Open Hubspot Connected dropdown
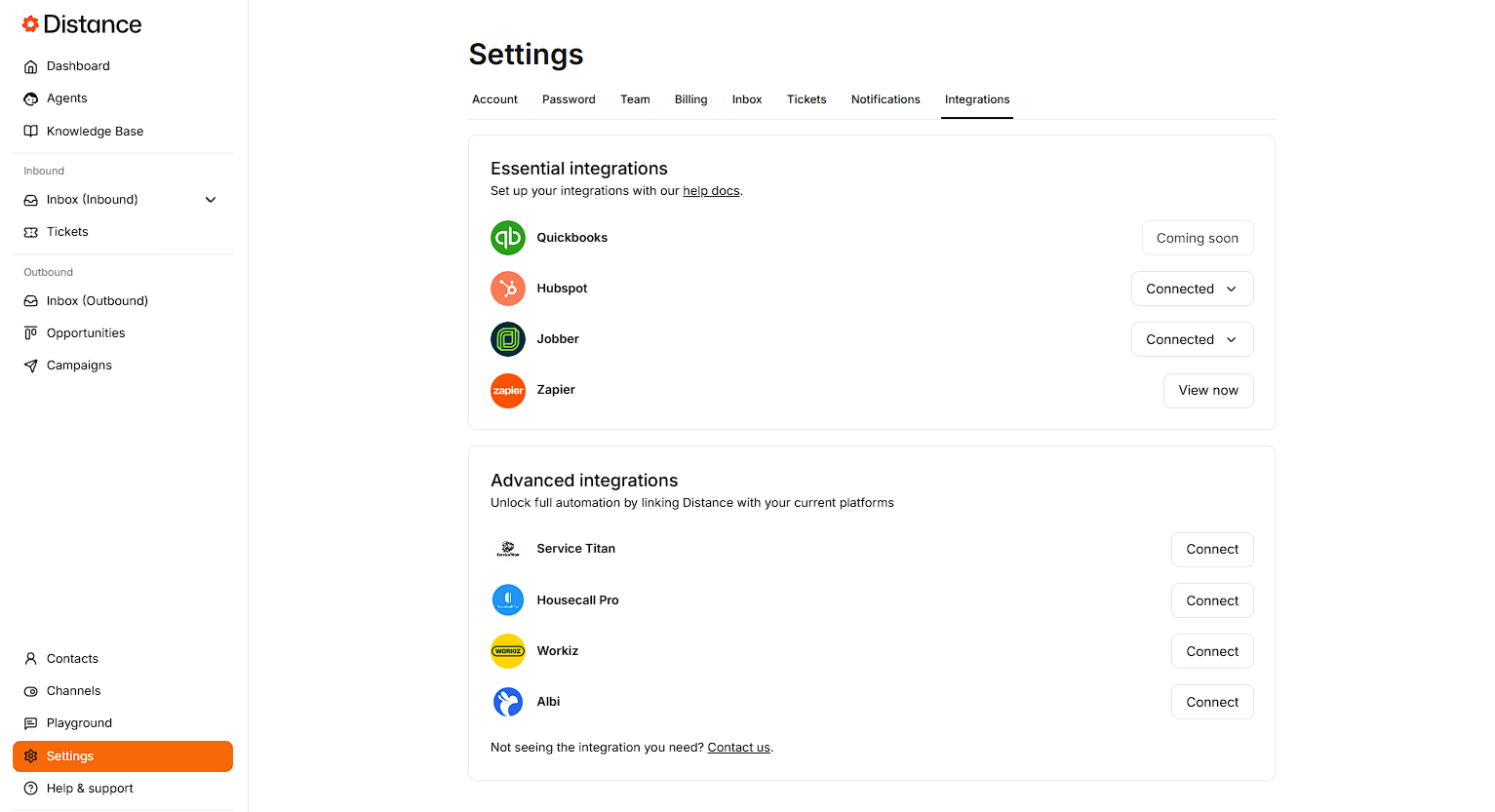This screenshot has height=812, width=1495. point(1192,289)
